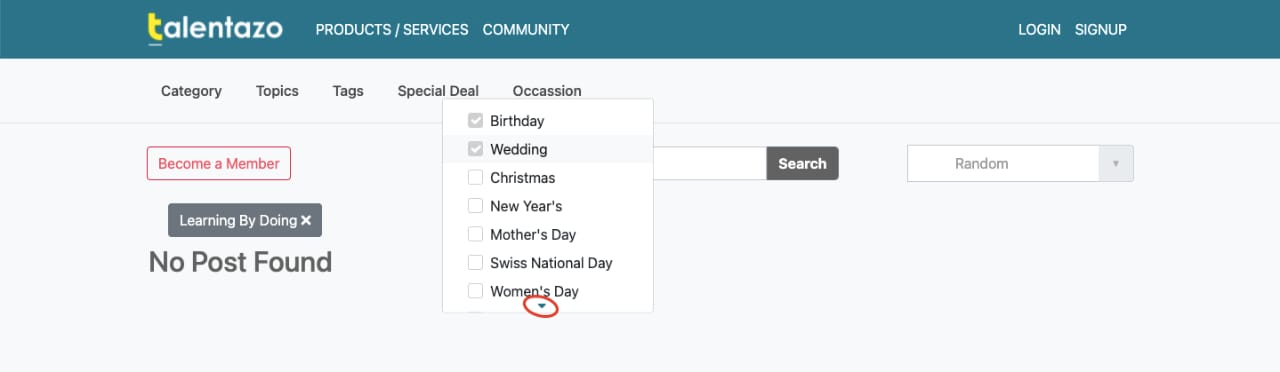The height and width of the screenshot is (372, 1280).
Task: Open the Special Deal filter
Action: click(x=438, y=91)
